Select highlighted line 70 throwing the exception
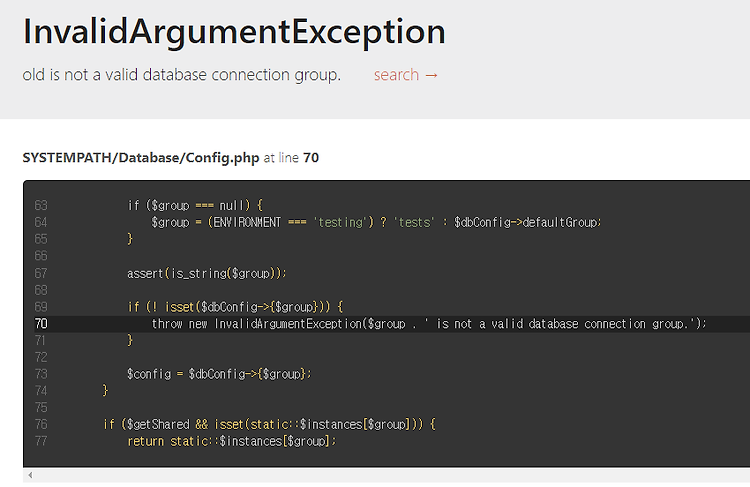 coord(386,324)
